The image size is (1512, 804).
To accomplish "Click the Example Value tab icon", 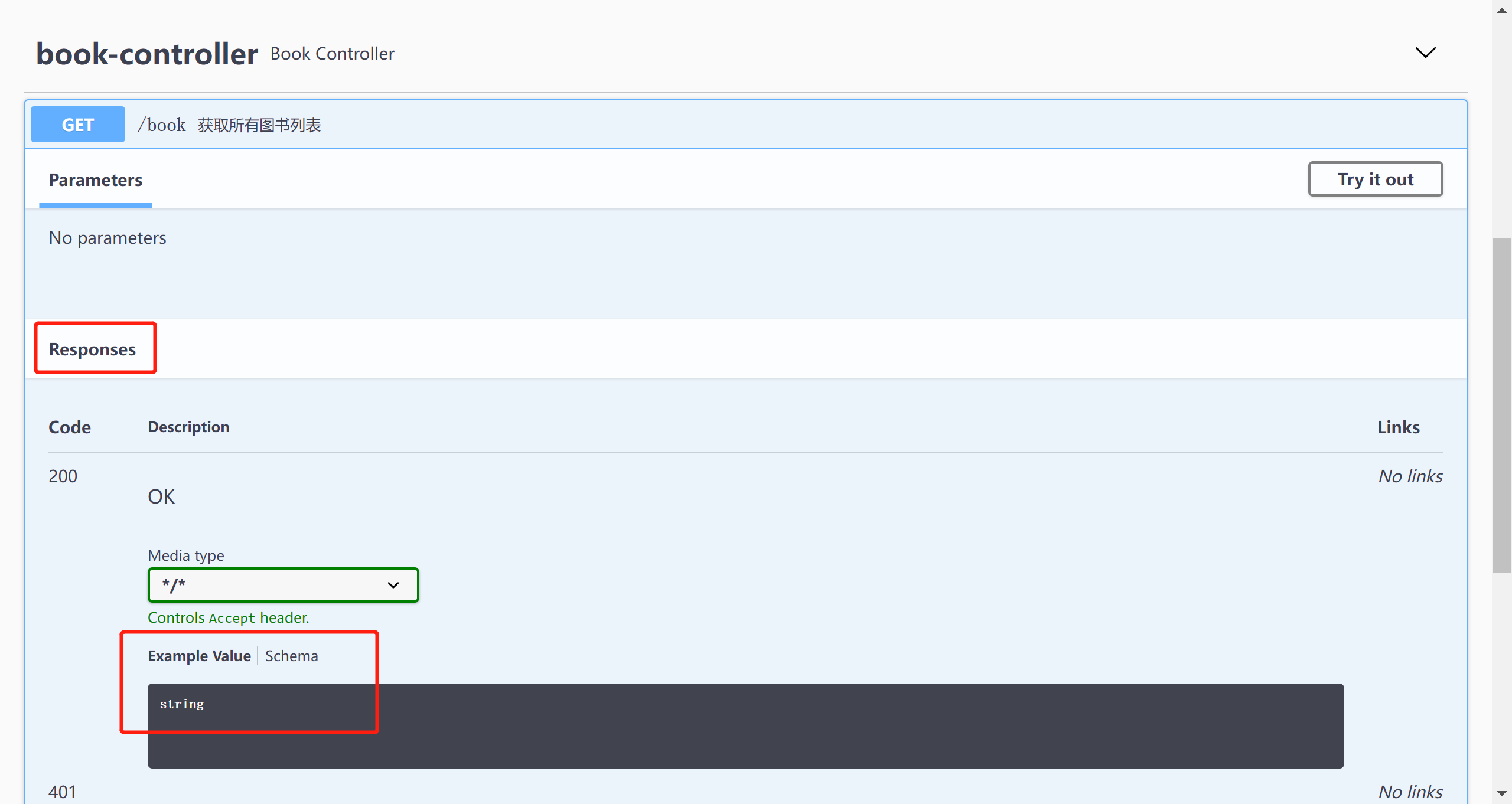I will pyautogui.click(x=197, y=655).
